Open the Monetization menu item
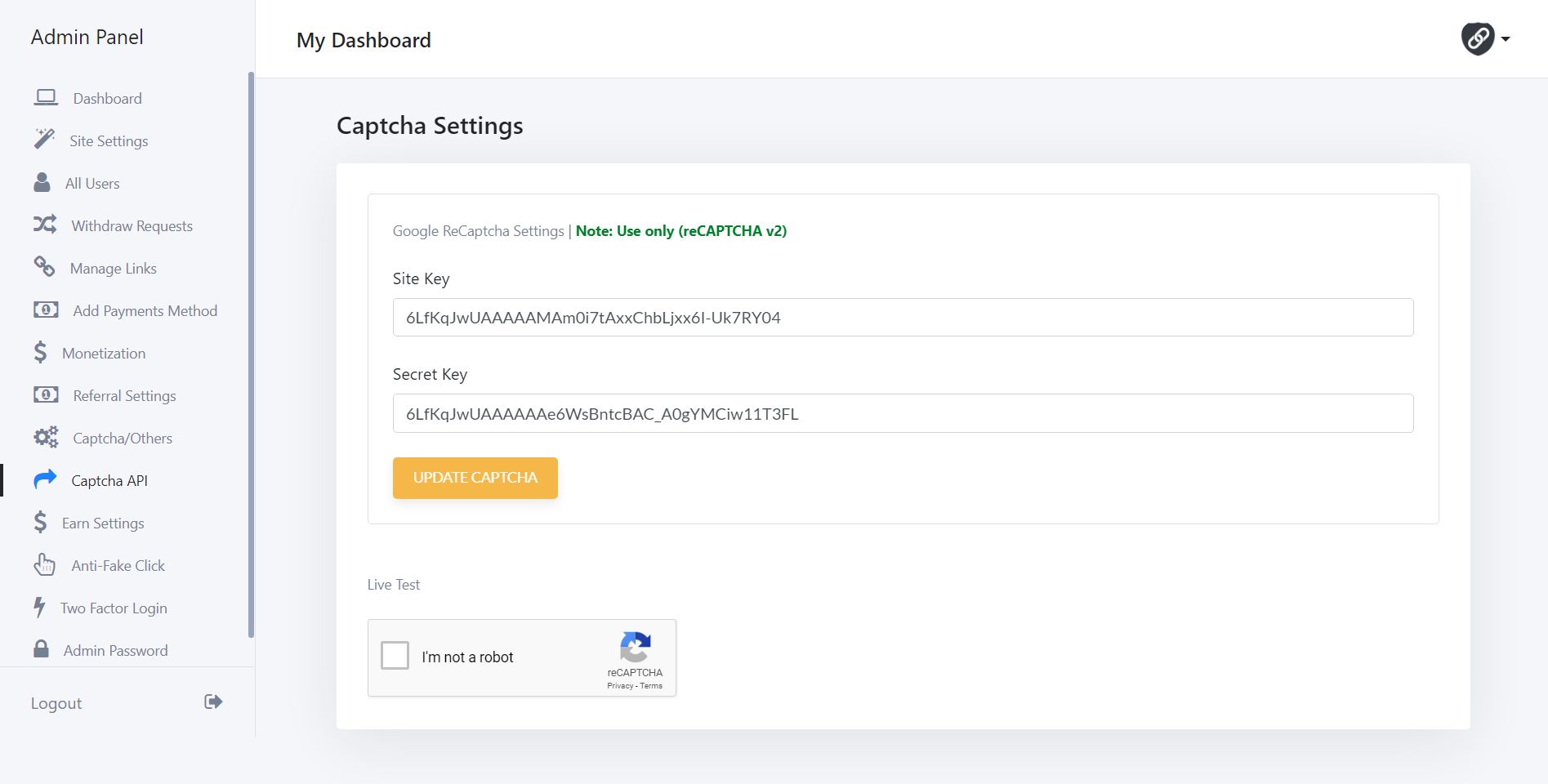This screenshot has height=784, width=1548. pyautogui.click(x=104, y=354)
